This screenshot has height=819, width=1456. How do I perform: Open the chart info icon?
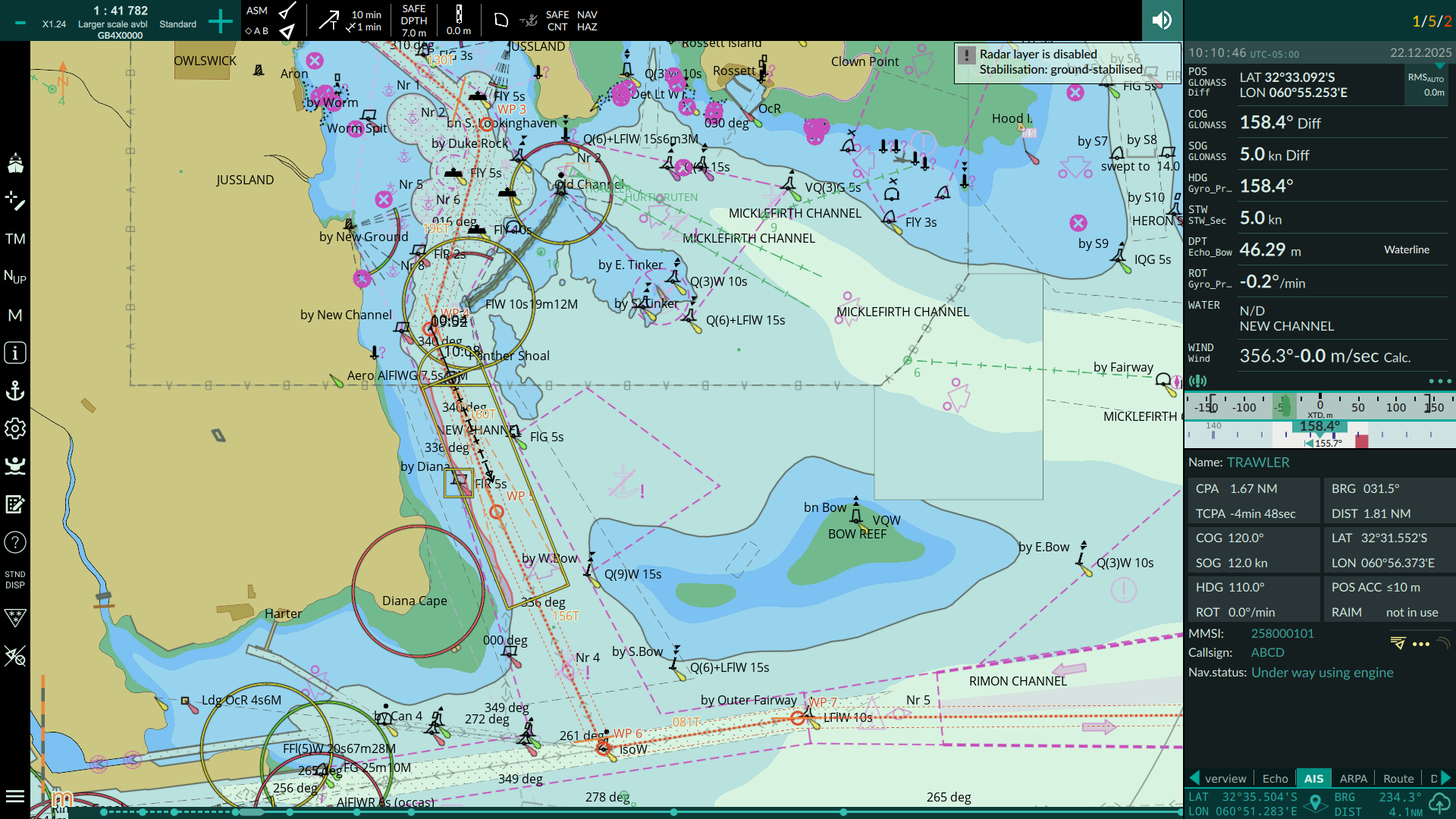15,353
